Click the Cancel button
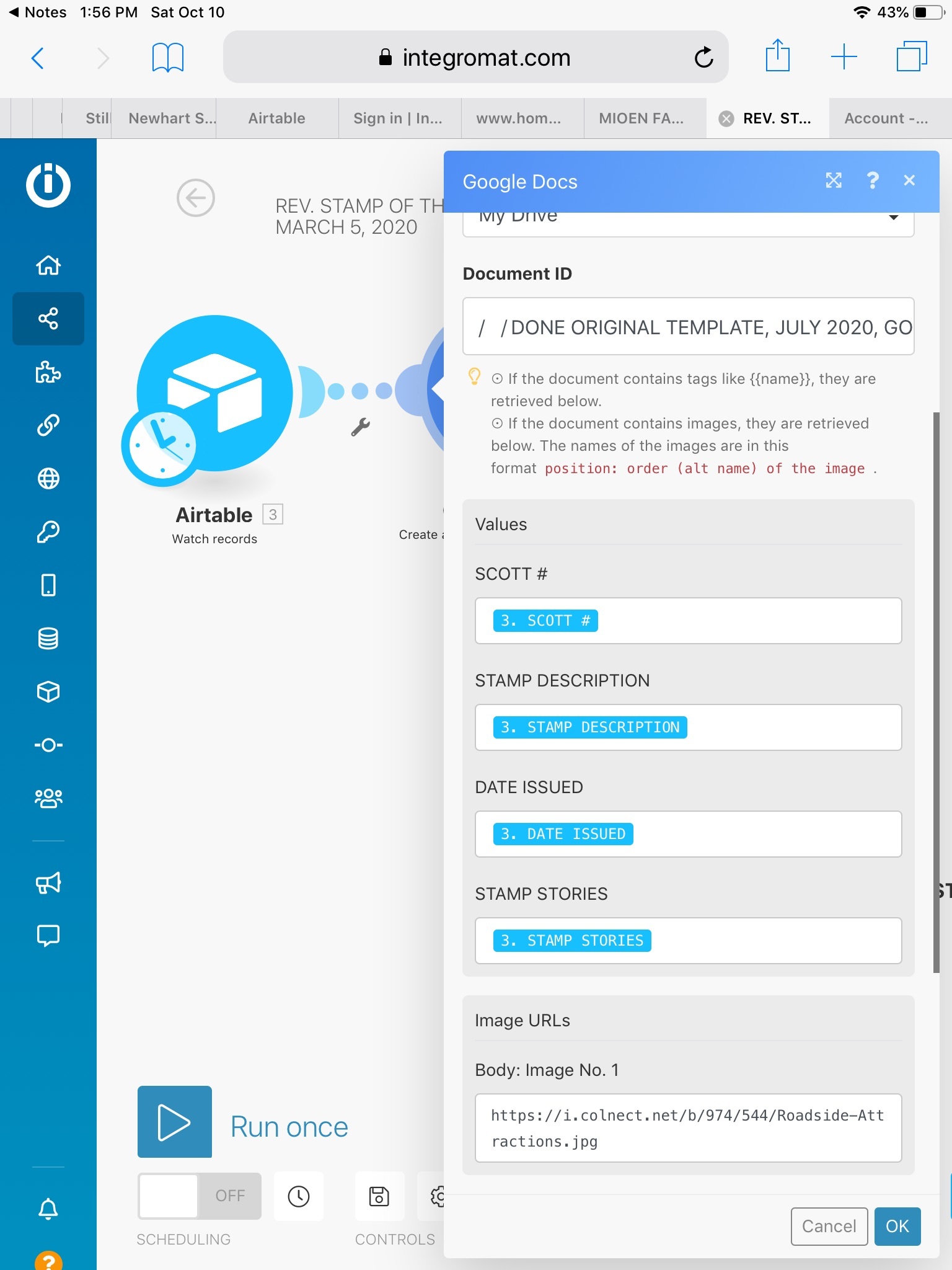The height and width of the screenshot is (1270, 952). tap(829, 1226)
